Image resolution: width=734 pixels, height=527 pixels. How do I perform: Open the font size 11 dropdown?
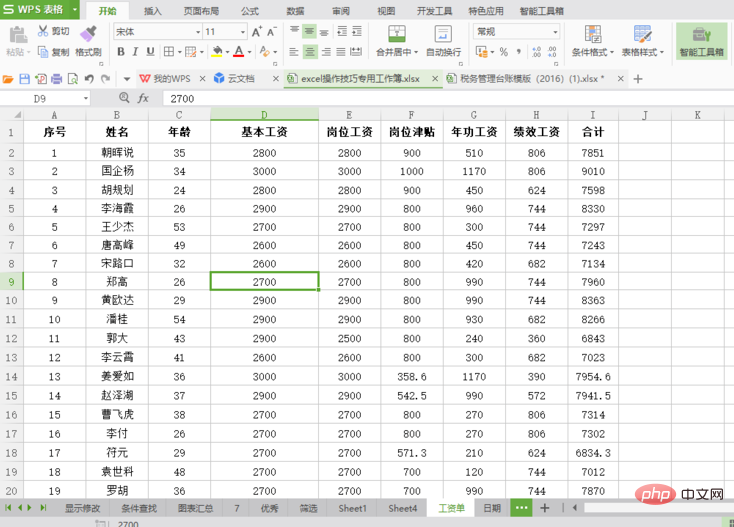point(242,32)
